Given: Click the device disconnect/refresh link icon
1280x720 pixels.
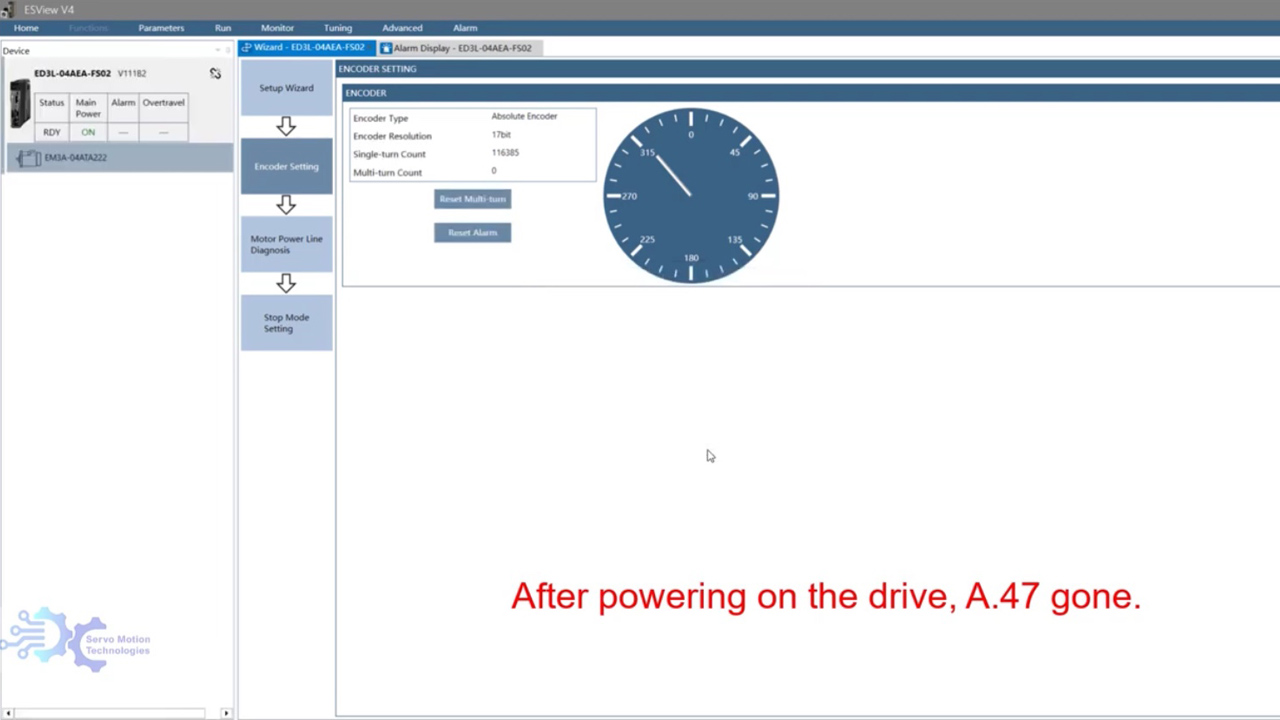Looking at the screenshot, I should point(215,74).
